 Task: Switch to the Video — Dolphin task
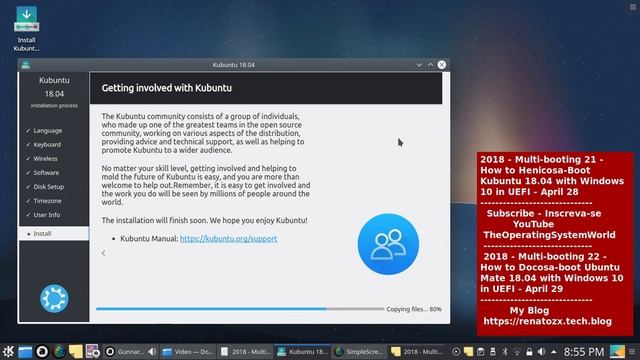pos(188,351)
